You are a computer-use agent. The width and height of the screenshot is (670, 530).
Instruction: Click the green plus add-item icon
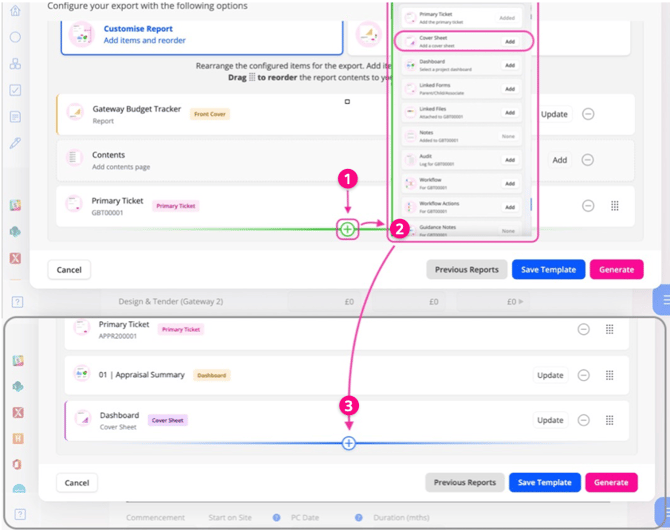click(347, 229)
